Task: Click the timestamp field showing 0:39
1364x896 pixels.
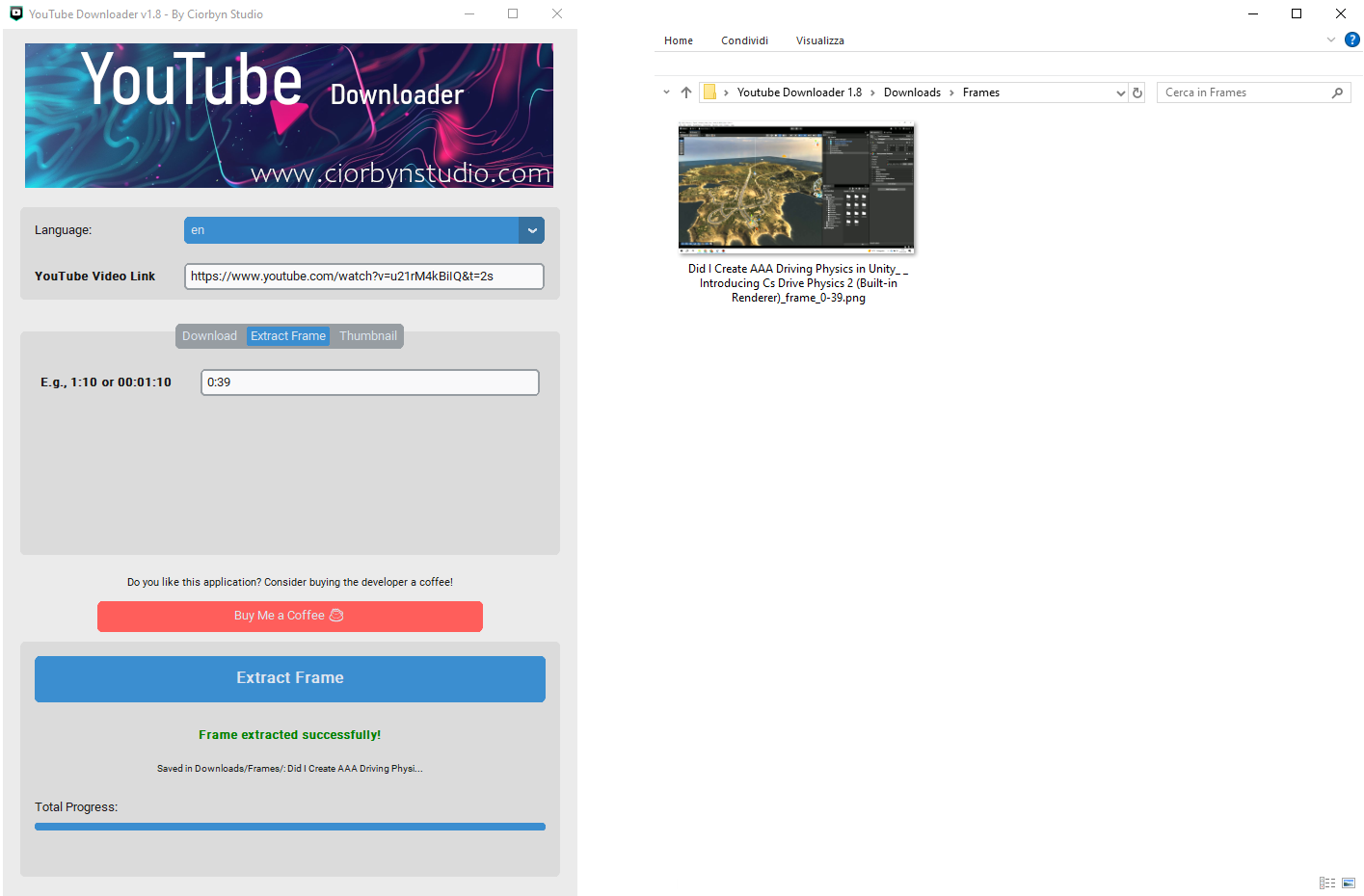Action: click(370, 382)
